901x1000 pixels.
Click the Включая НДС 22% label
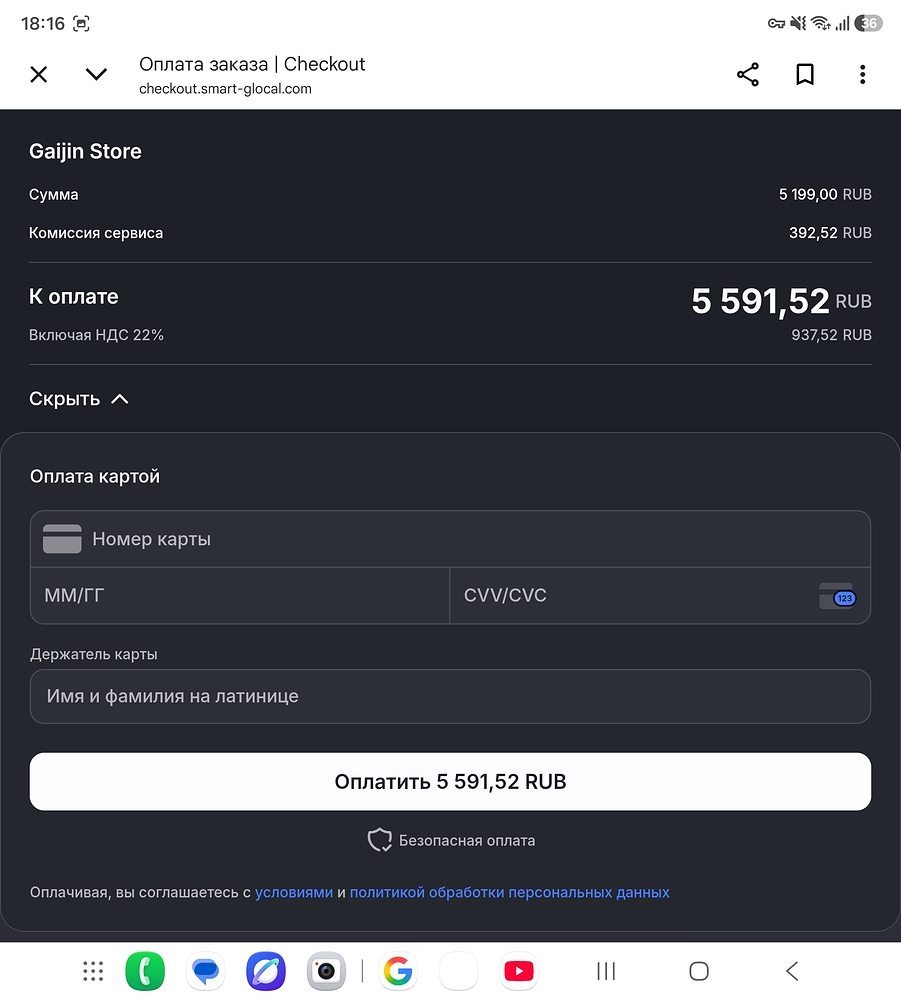96,335
